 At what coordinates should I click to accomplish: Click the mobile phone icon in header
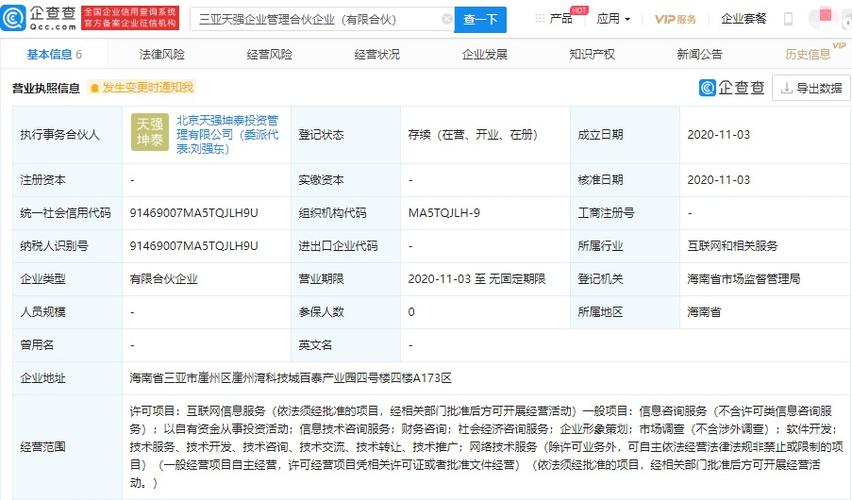point(788,19)
